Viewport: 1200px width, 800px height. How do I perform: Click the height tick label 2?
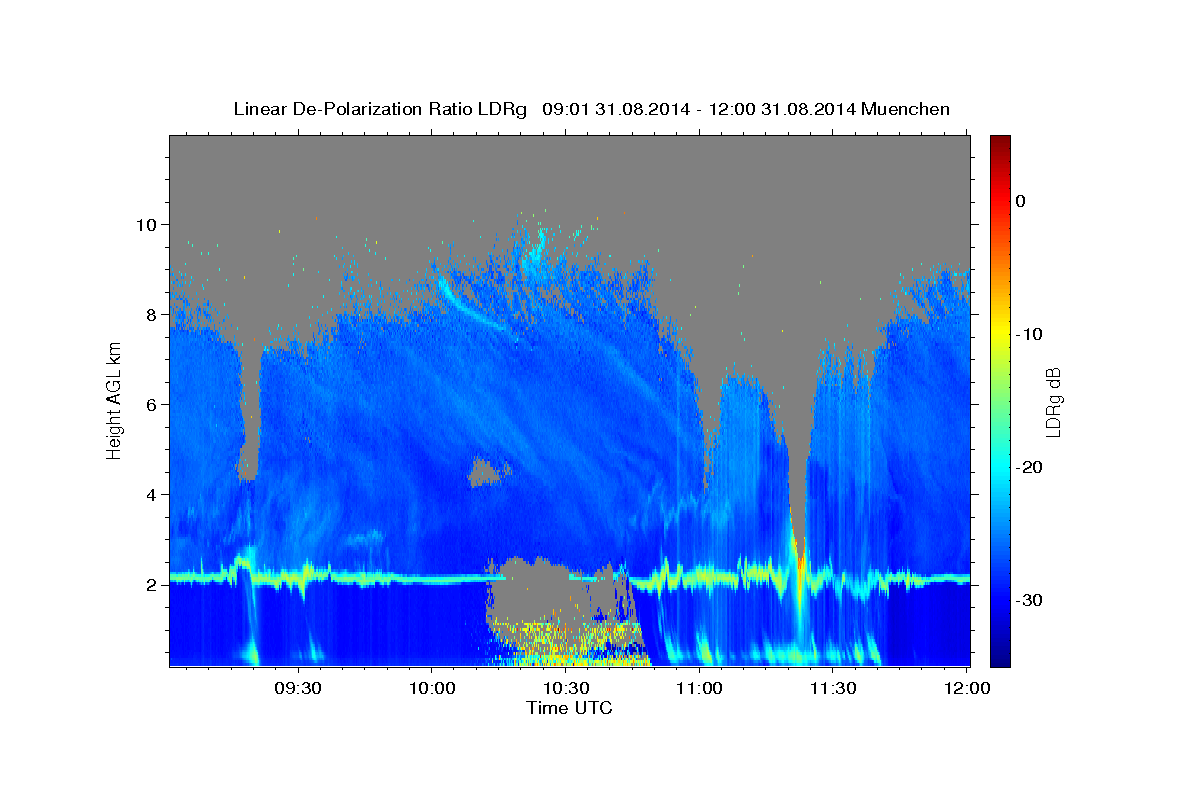coord(152,584)
